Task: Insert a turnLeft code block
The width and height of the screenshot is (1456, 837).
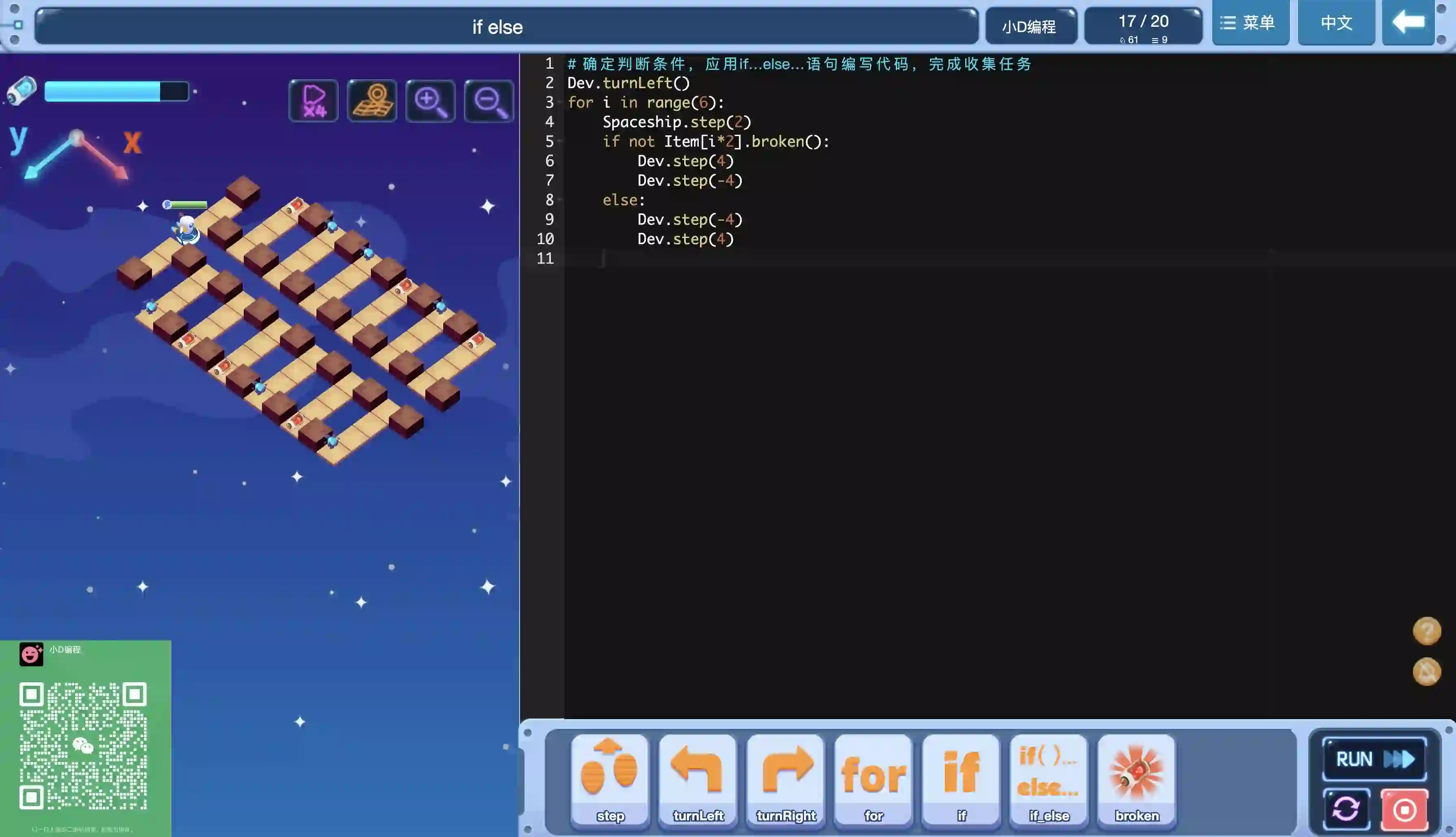Action: [698, 780]
